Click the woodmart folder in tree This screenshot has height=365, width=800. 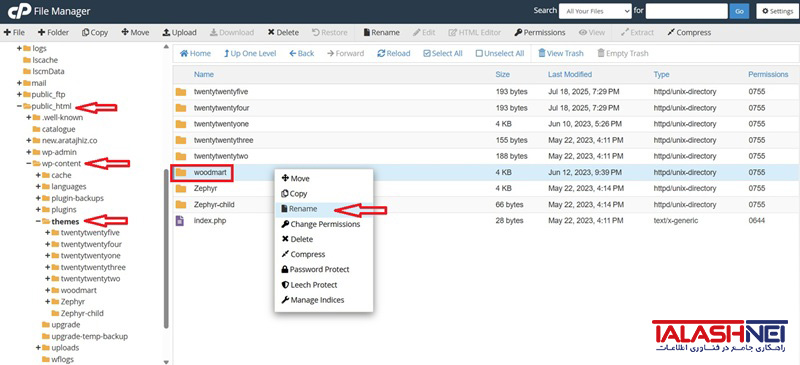tap(79, 290)
